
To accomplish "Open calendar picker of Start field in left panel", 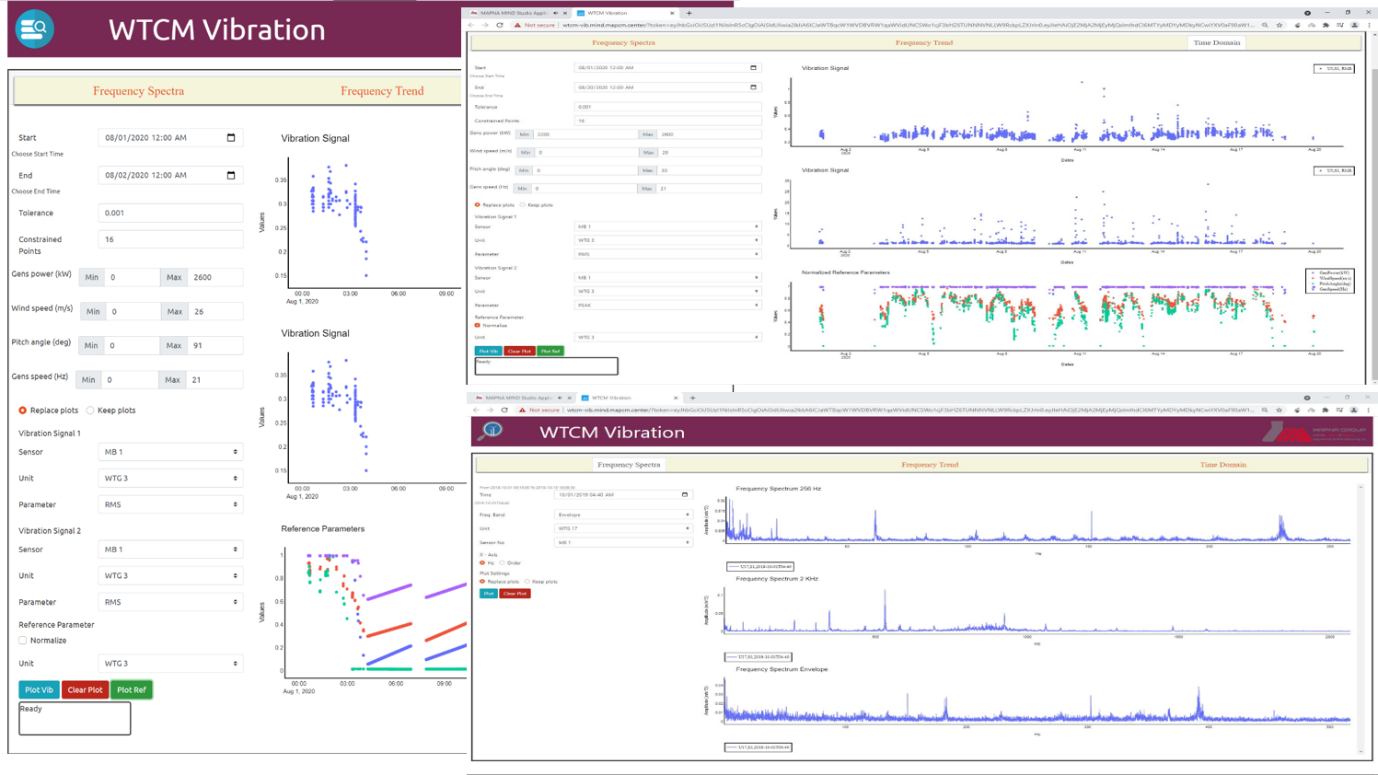I will point(231,137).
